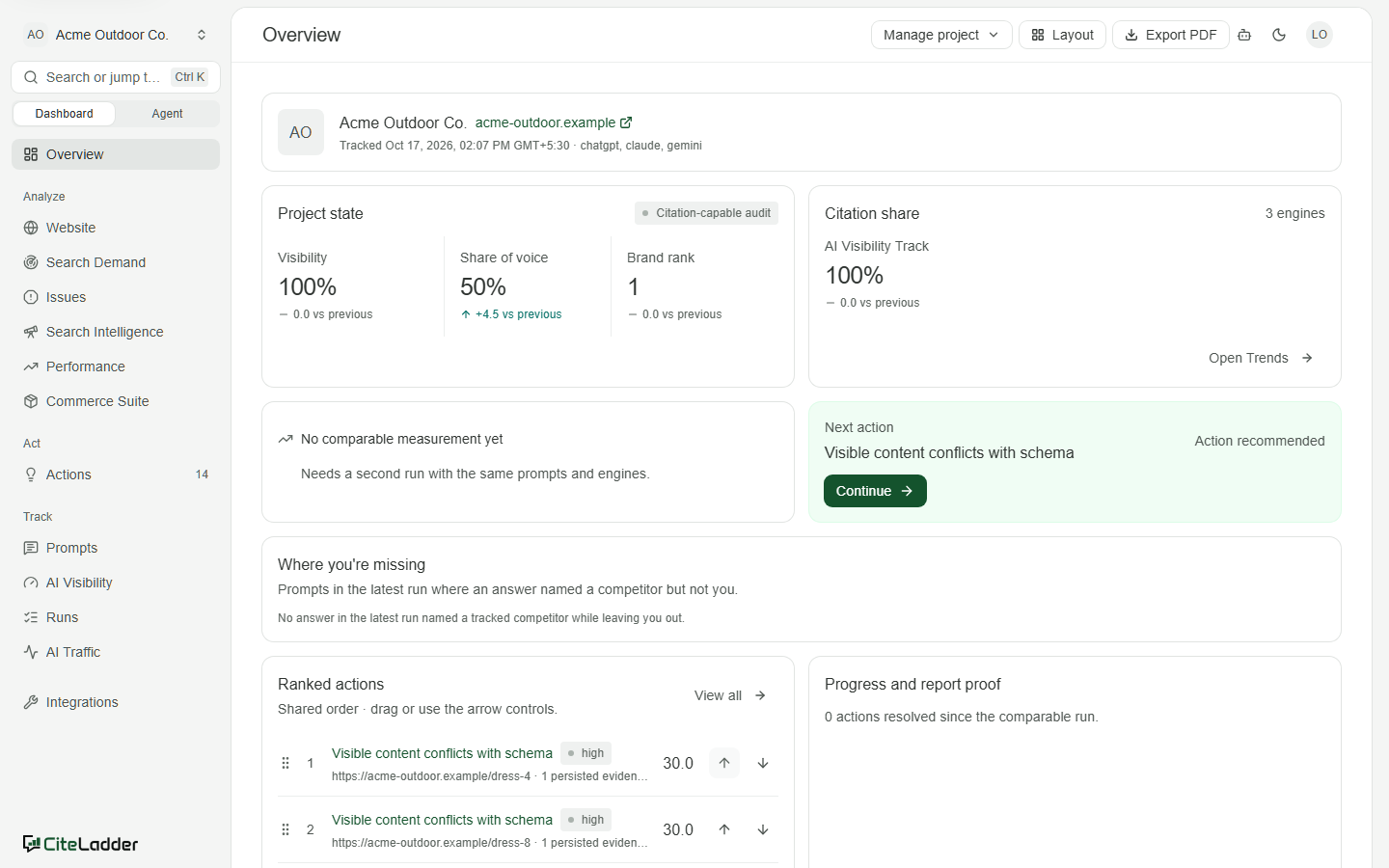
Task: Click the CiteLadder logo
Action: point(81,844)
